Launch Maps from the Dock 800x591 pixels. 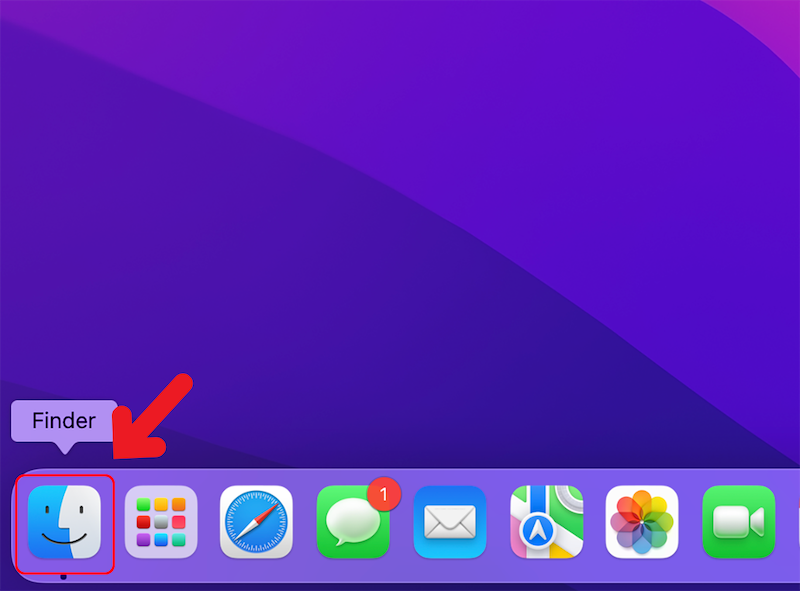click(546, 522)
